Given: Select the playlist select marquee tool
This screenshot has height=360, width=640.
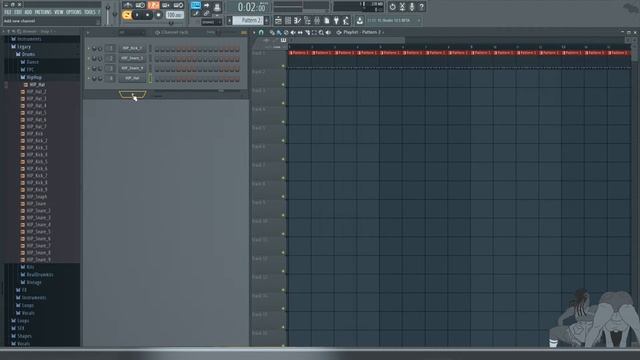Looking at the screenshot, I should click(x=314, y=32).
